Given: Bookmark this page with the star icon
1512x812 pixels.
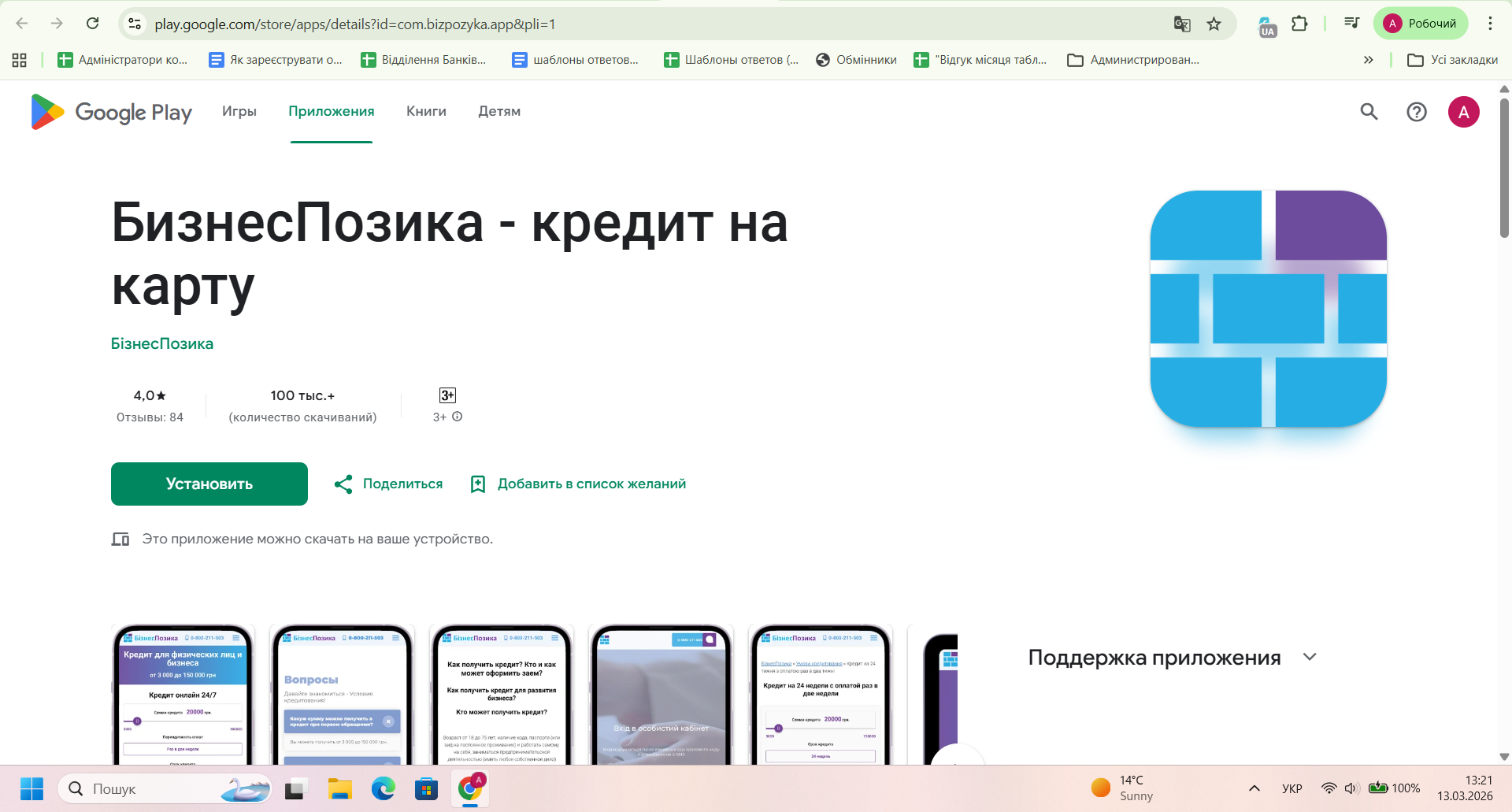Looking at the screenshot, I should 1214,24.
